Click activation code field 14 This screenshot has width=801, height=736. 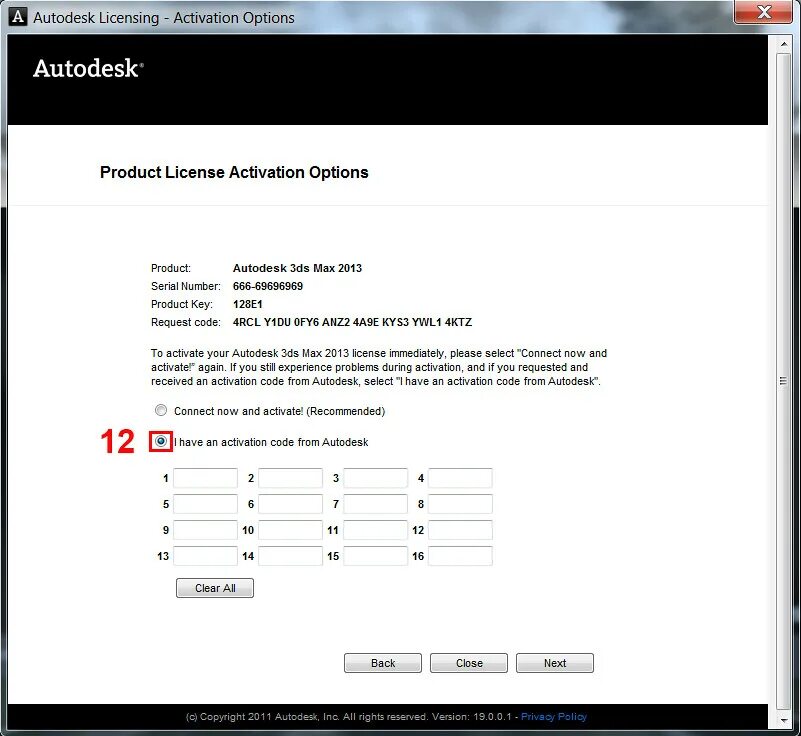click(x=290, y=556)
